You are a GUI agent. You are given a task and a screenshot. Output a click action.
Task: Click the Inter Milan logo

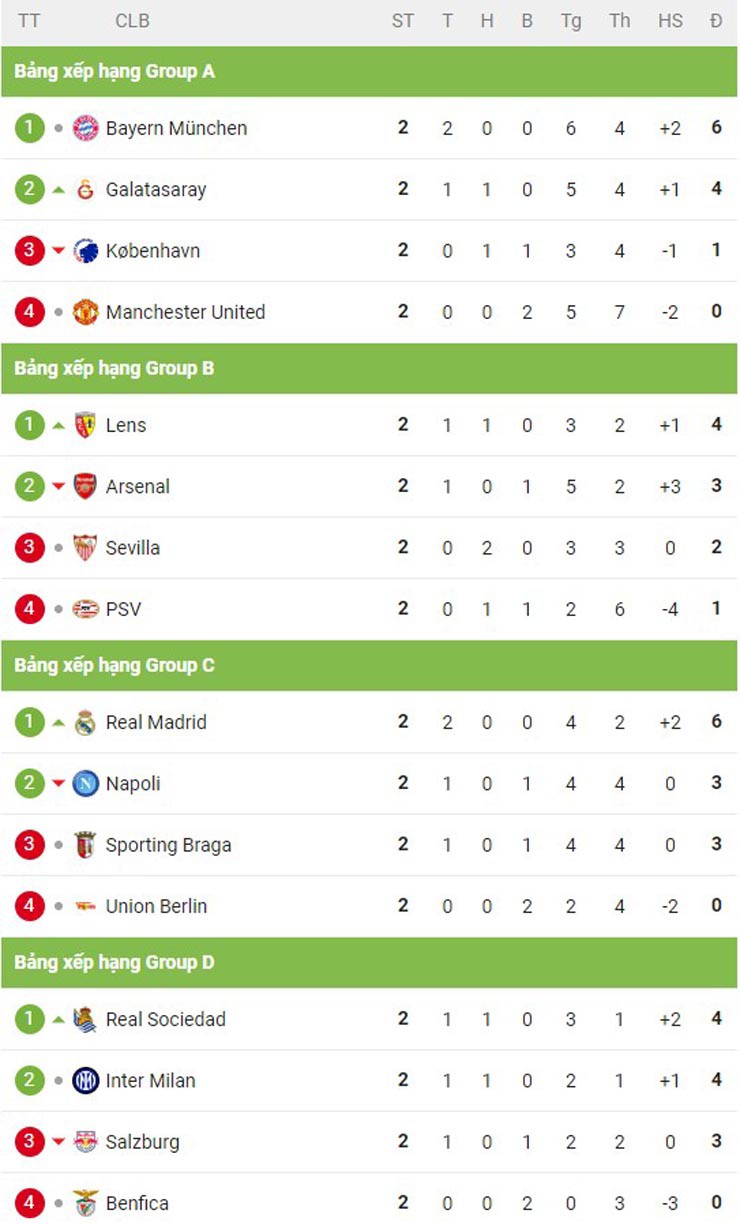86,1081
